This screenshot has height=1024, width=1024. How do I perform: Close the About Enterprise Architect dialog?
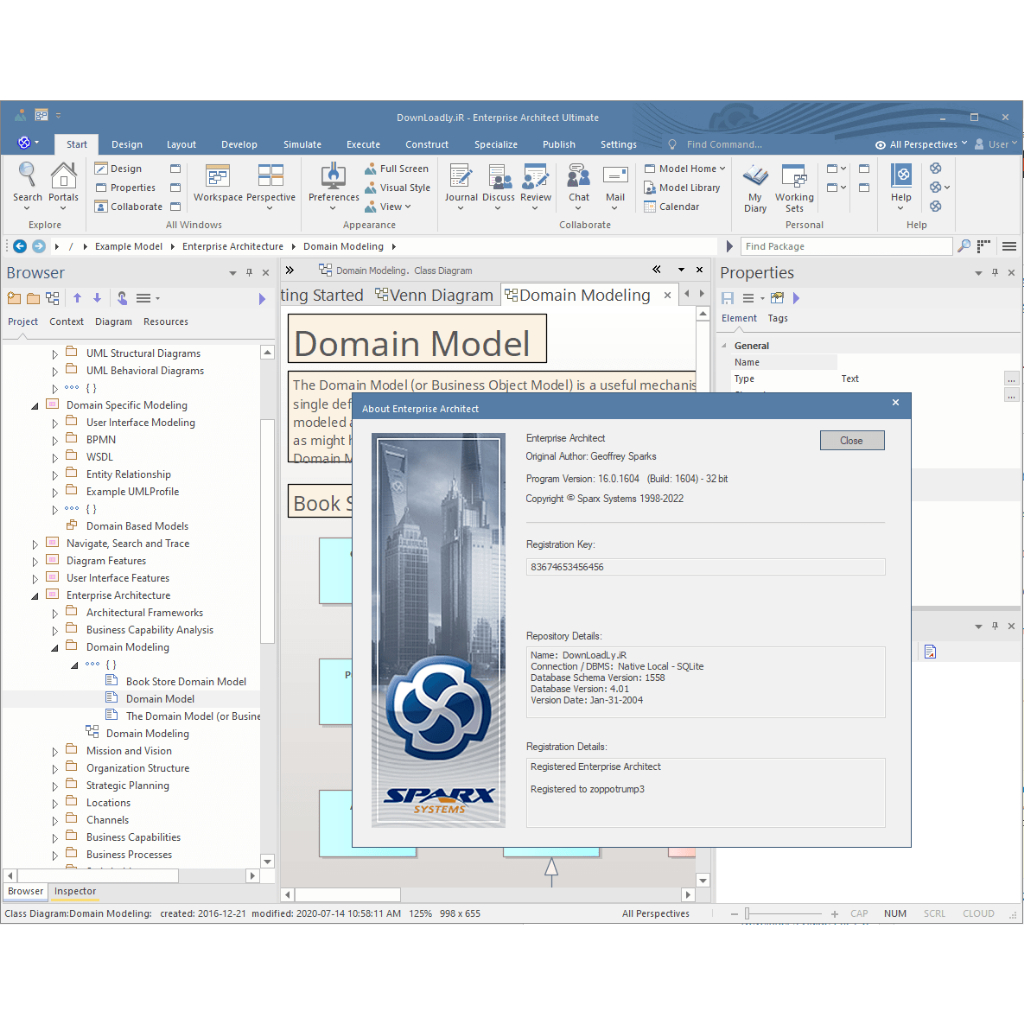coord(852,440)
